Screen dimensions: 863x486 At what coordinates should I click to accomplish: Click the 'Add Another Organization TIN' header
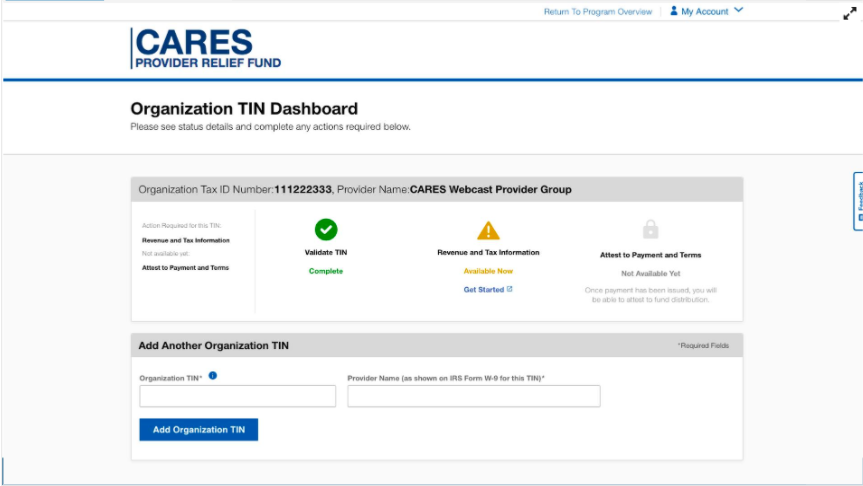coord(214,346)
